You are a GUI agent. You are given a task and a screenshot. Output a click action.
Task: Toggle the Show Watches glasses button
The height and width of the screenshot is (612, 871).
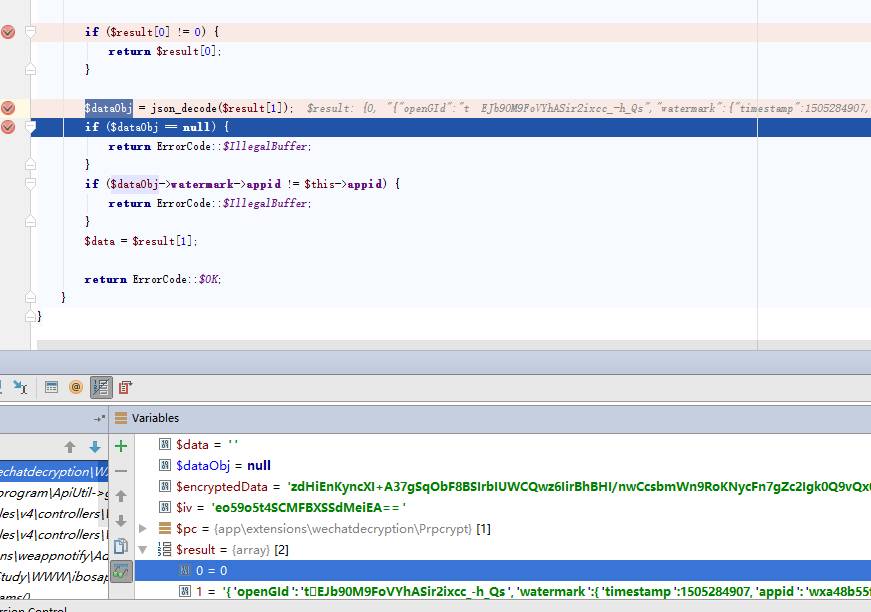[121, 571]
